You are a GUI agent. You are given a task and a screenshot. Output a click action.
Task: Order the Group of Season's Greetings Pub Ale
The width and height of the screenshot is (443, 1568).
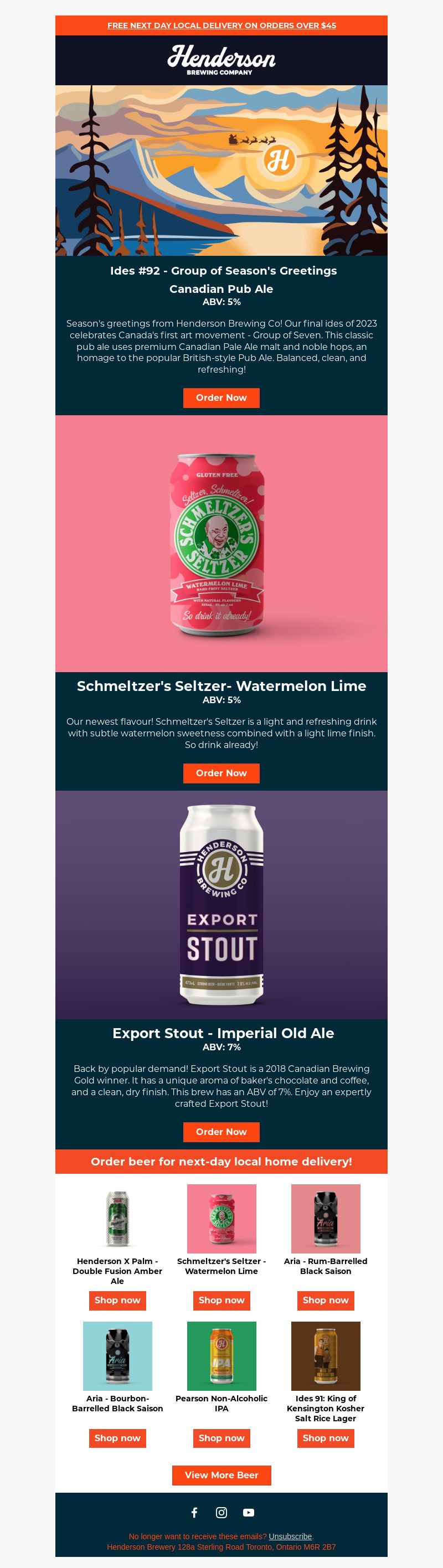221,398
